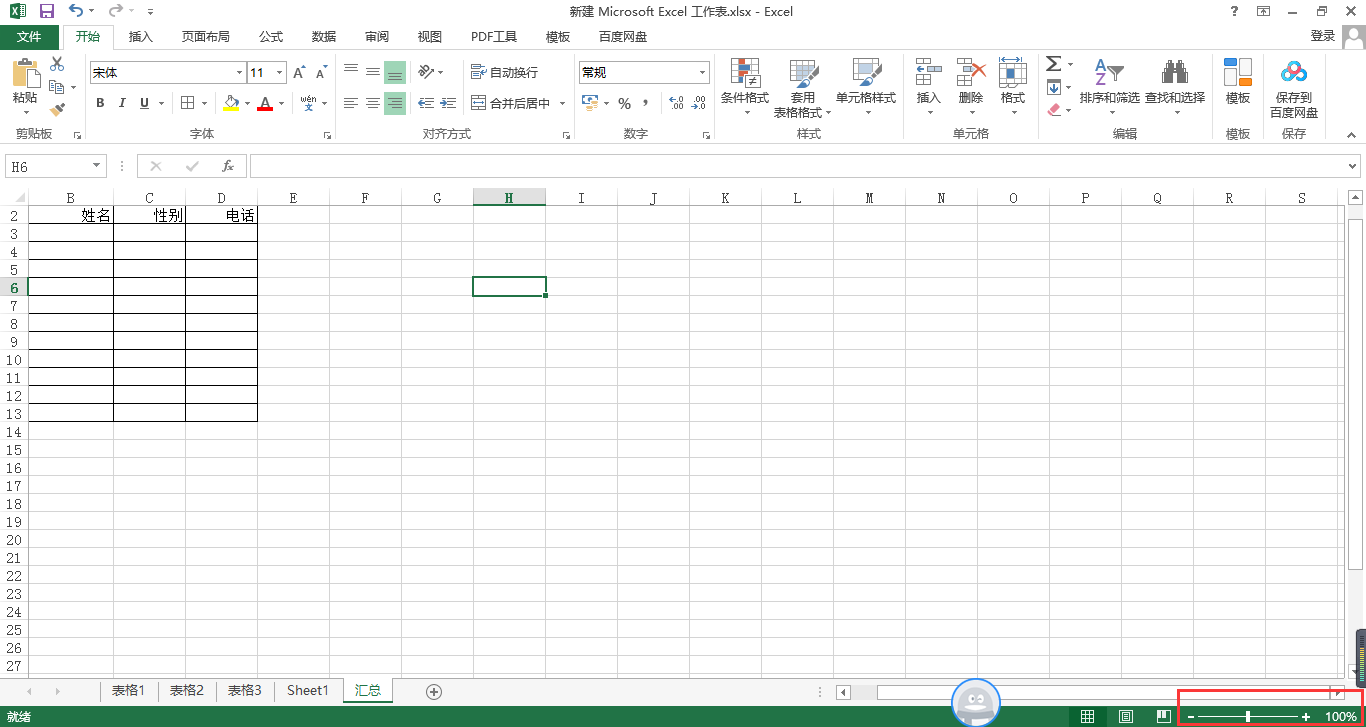Image resolution: width=1366 pixels, height=727 pixels.
Task: Apply percent style format
Action: pos(624,103)
